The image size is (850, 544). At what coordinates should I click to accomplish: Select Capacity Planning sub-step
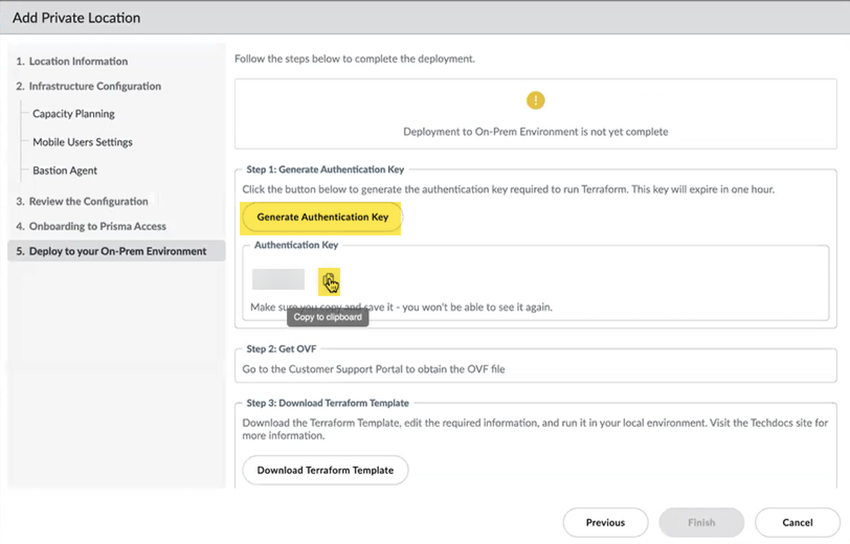73,114
